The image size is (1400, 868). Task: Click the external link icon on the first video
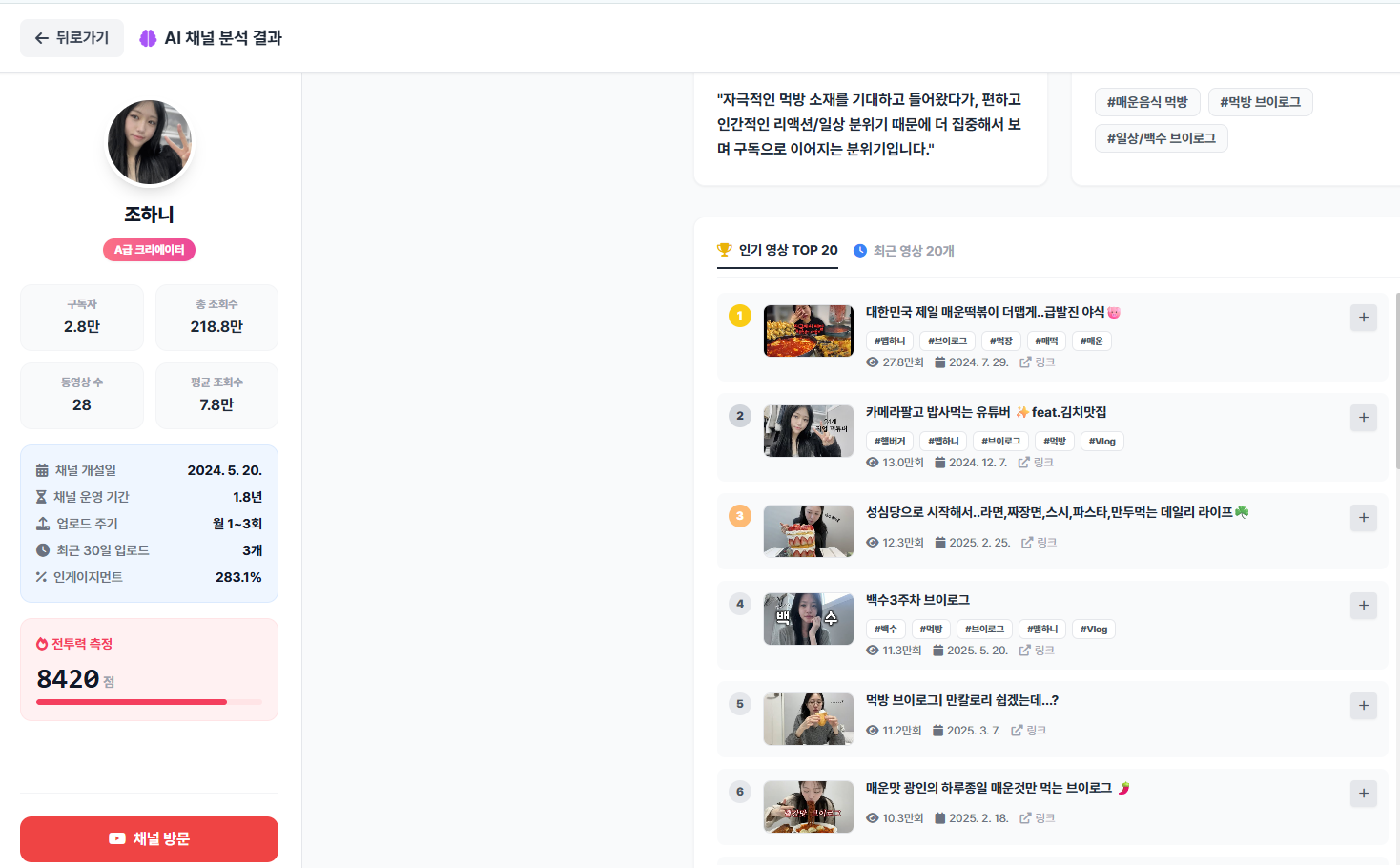pos(1025,362)
